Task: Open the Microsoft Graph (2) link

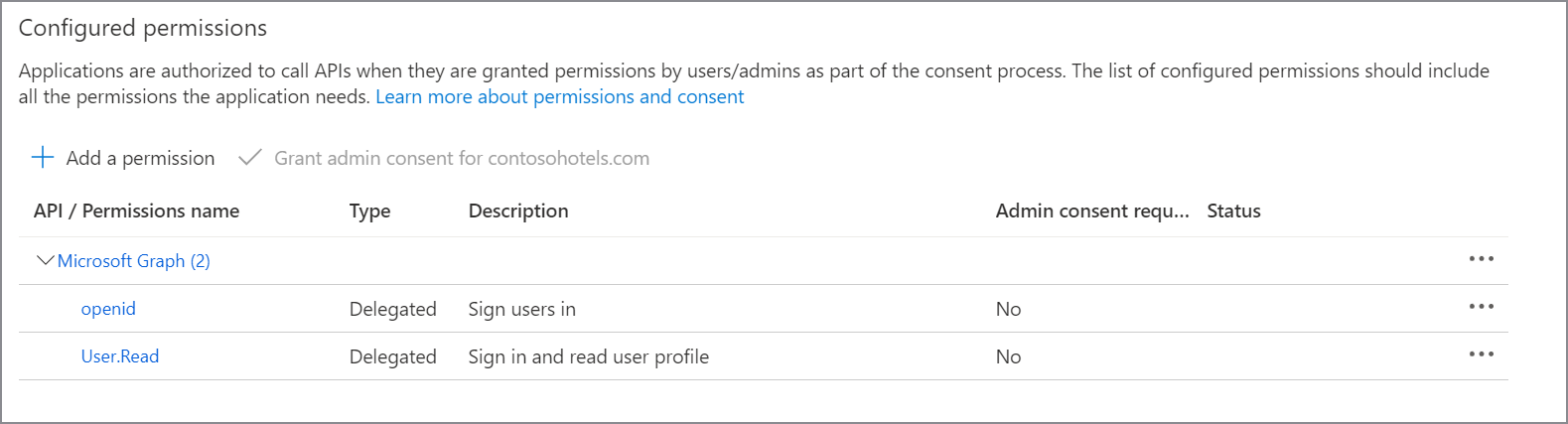Action: (133, 261)
